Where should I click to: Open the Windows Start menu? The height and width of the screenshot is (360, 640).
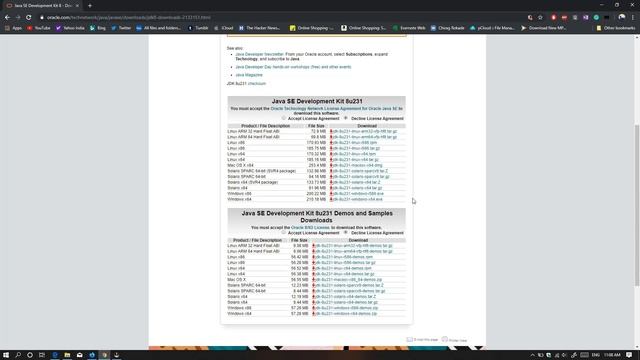click(6, 355)
